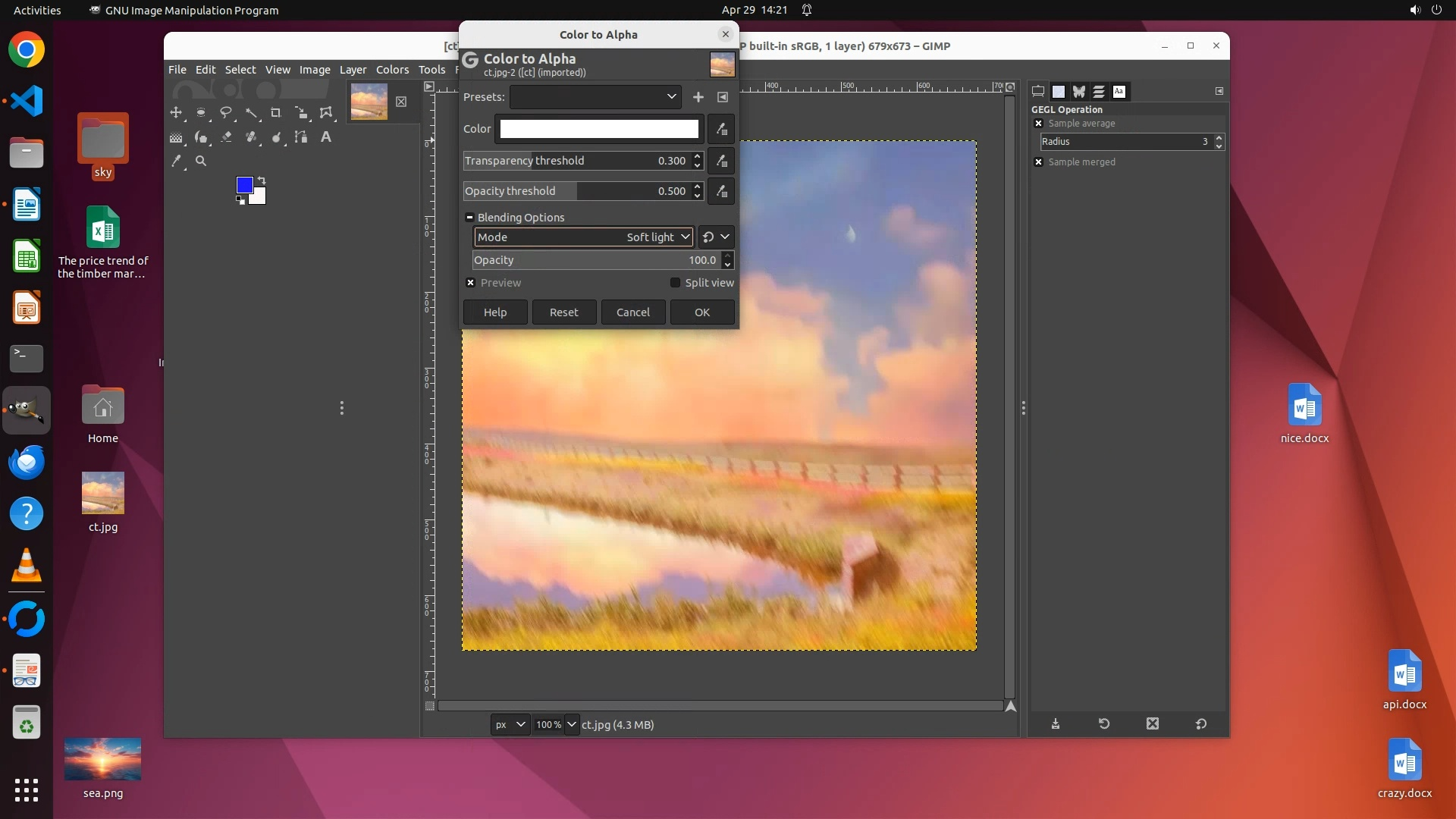The image size is (1456, 819).
Task: Select the Crop tool
Action: pos(276,113)
